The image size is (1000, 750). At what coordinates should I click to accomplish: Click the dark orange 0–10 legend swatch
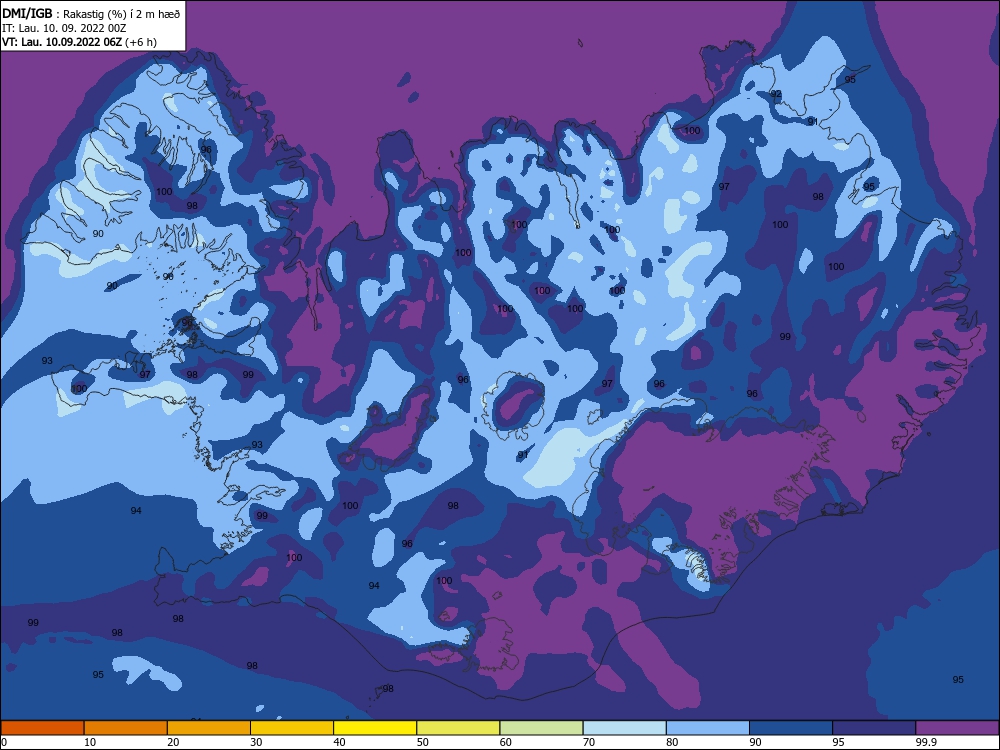[x=42, y=728]
